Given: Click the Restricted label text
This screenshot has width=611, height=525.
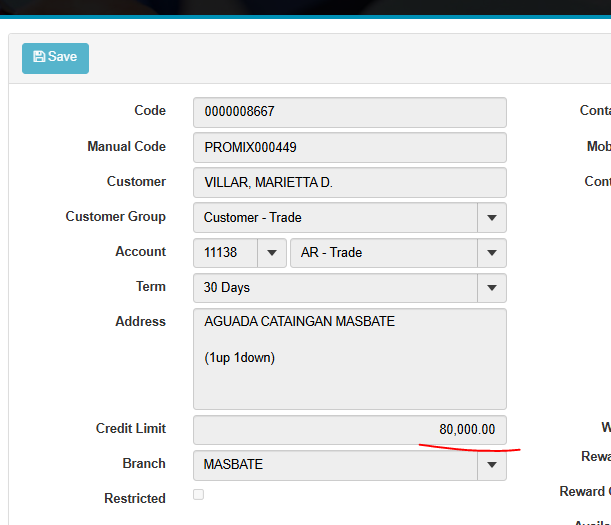Looking at the screenshot, I should (x=134, y=498).
